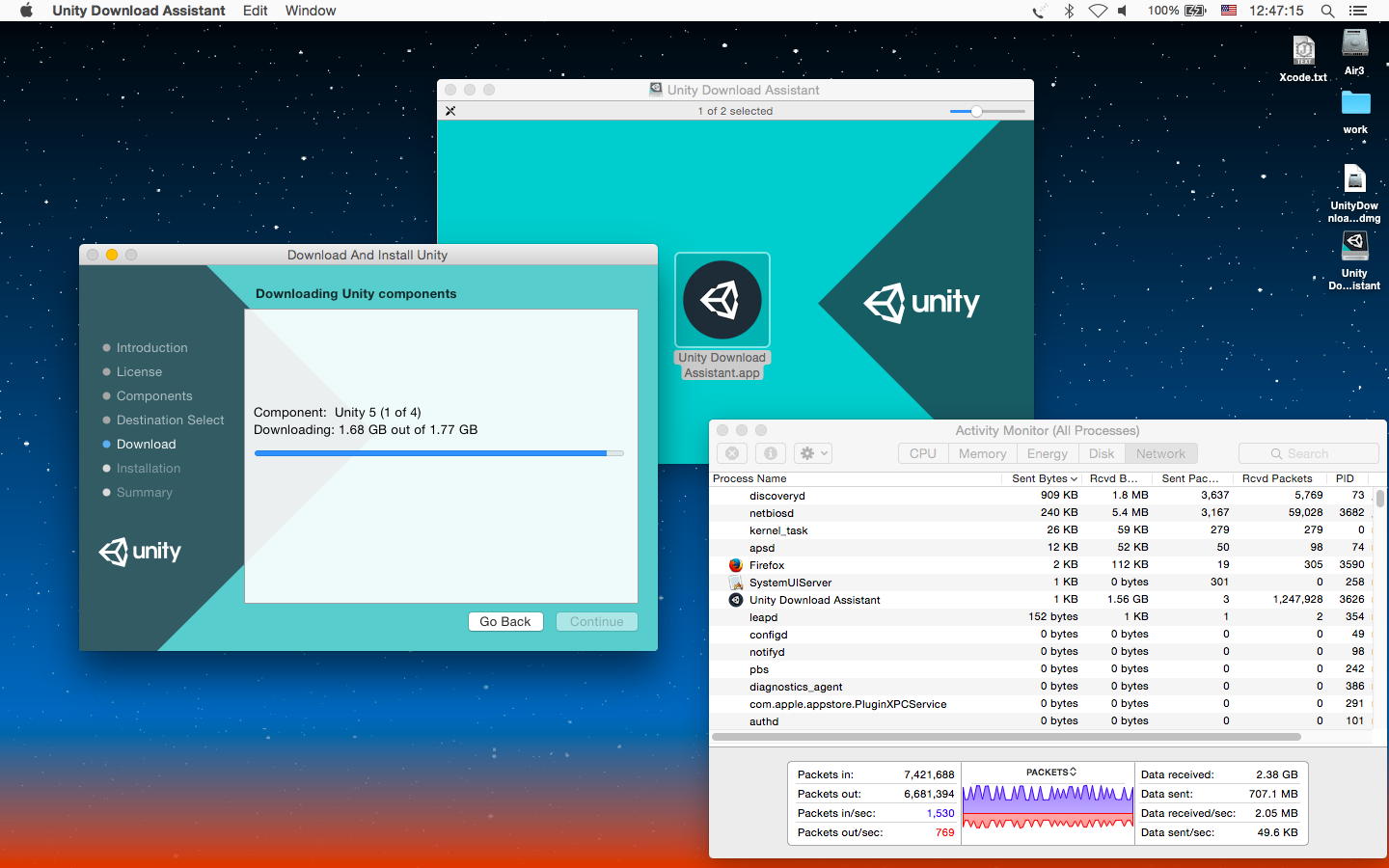This screenshot has width=1389, height=868.
Task: Select the leapd process row
Action: (x=1042, y=617)
